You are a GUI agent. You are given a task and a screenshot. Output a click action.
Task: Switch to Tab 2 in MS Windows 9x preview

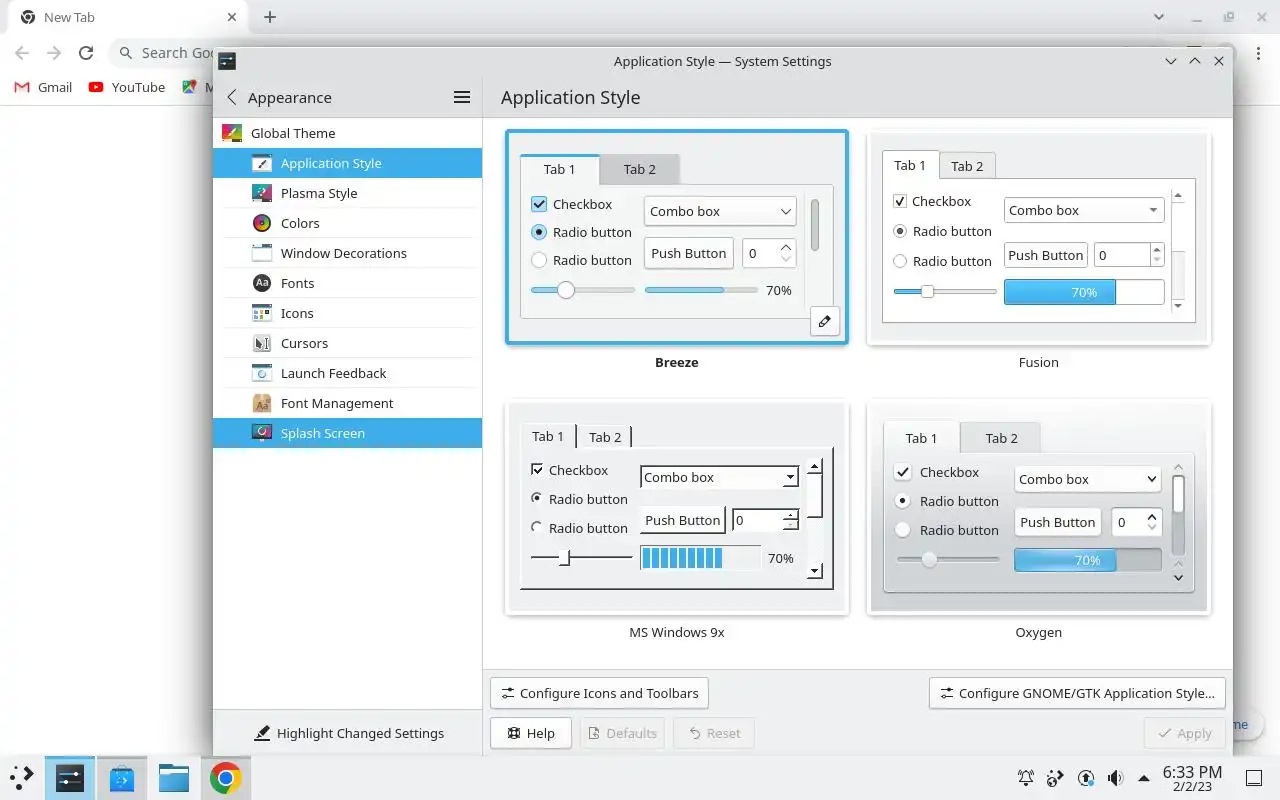(x=605, y=437)
